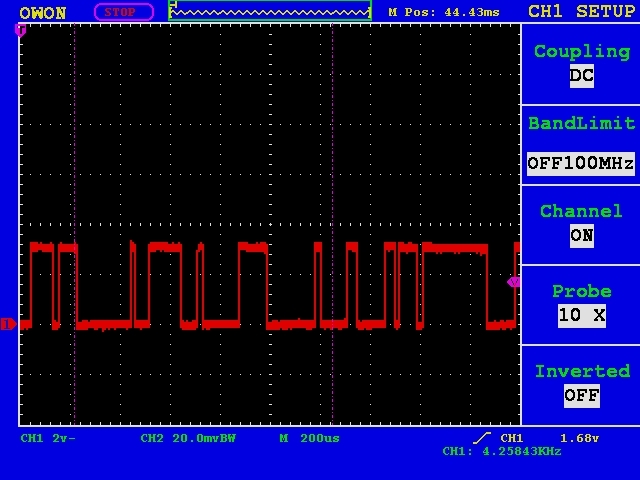Click the CH1 SETUP menu title
Screen dimensions: 640x480
click(581, 11)
